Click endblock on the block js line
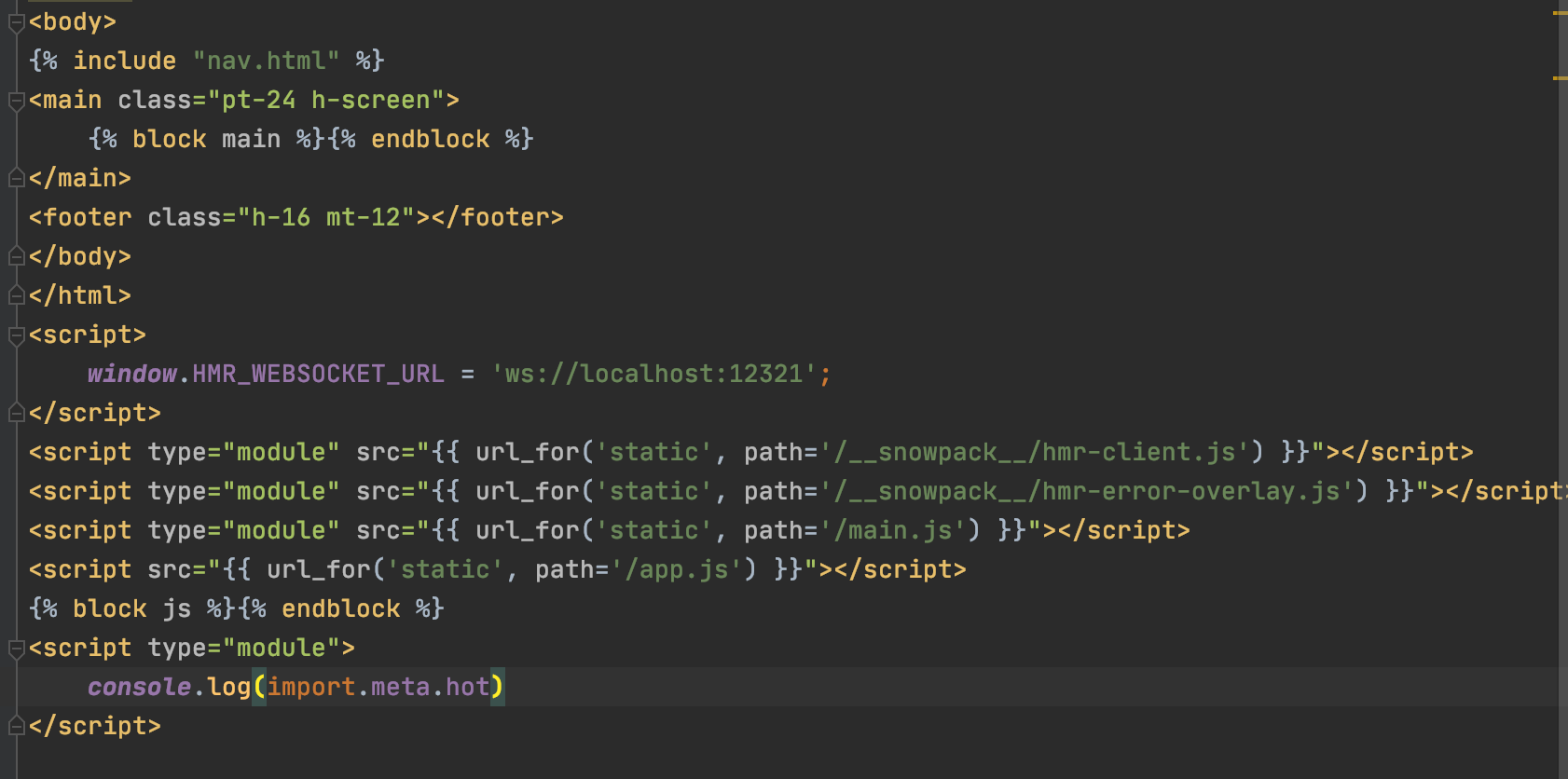 [341, 608]
